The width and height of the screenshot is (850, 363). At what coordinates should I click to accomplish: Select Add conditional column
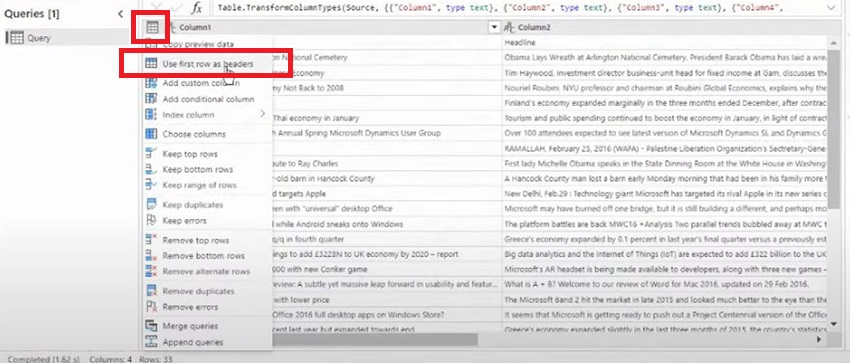(x=208, y=99)
